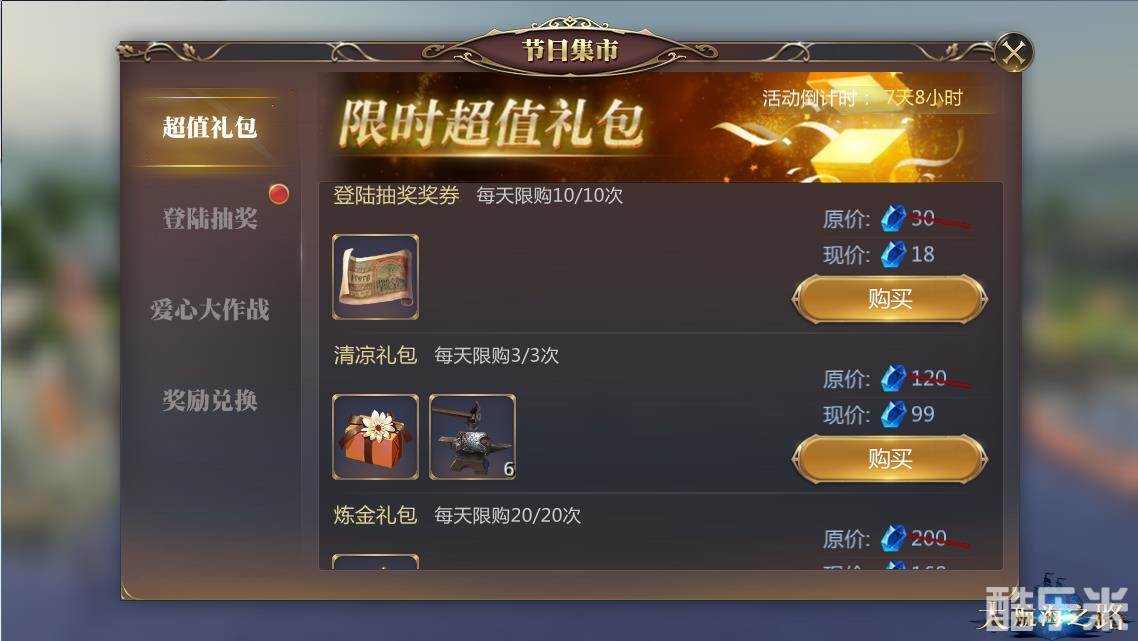
Task: Click the lottery ticket scroll item icon
Action: click(x=375, y=277)
